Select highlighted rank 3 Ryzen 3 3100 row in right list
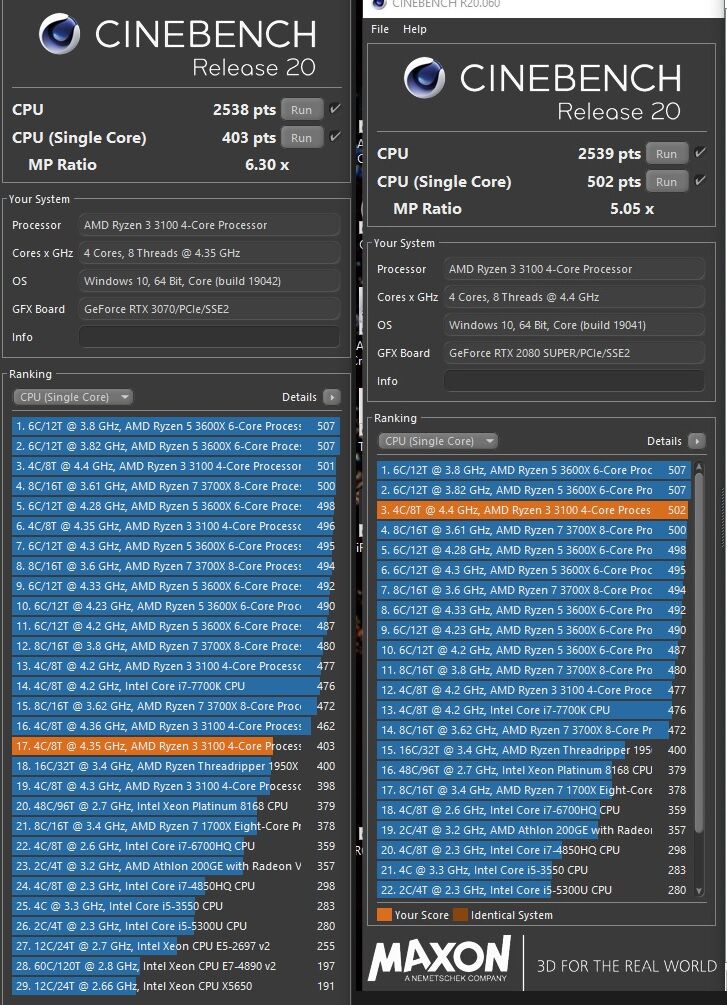The height and width of the screenshot is (1005, 727). (x=533, y=510)
